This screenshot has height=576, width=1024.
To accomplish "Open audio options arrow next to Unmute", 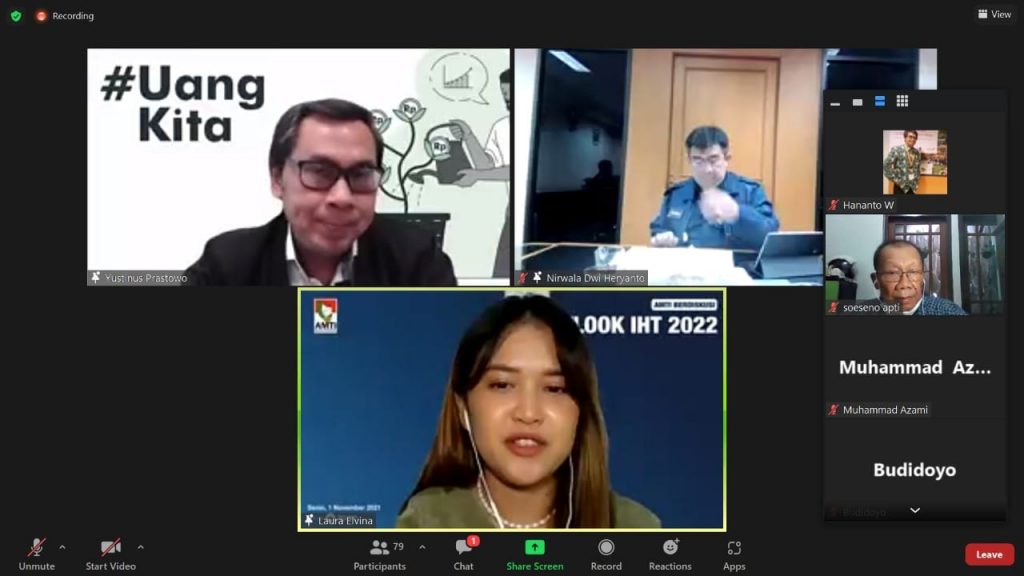I will tap(62, 547).
